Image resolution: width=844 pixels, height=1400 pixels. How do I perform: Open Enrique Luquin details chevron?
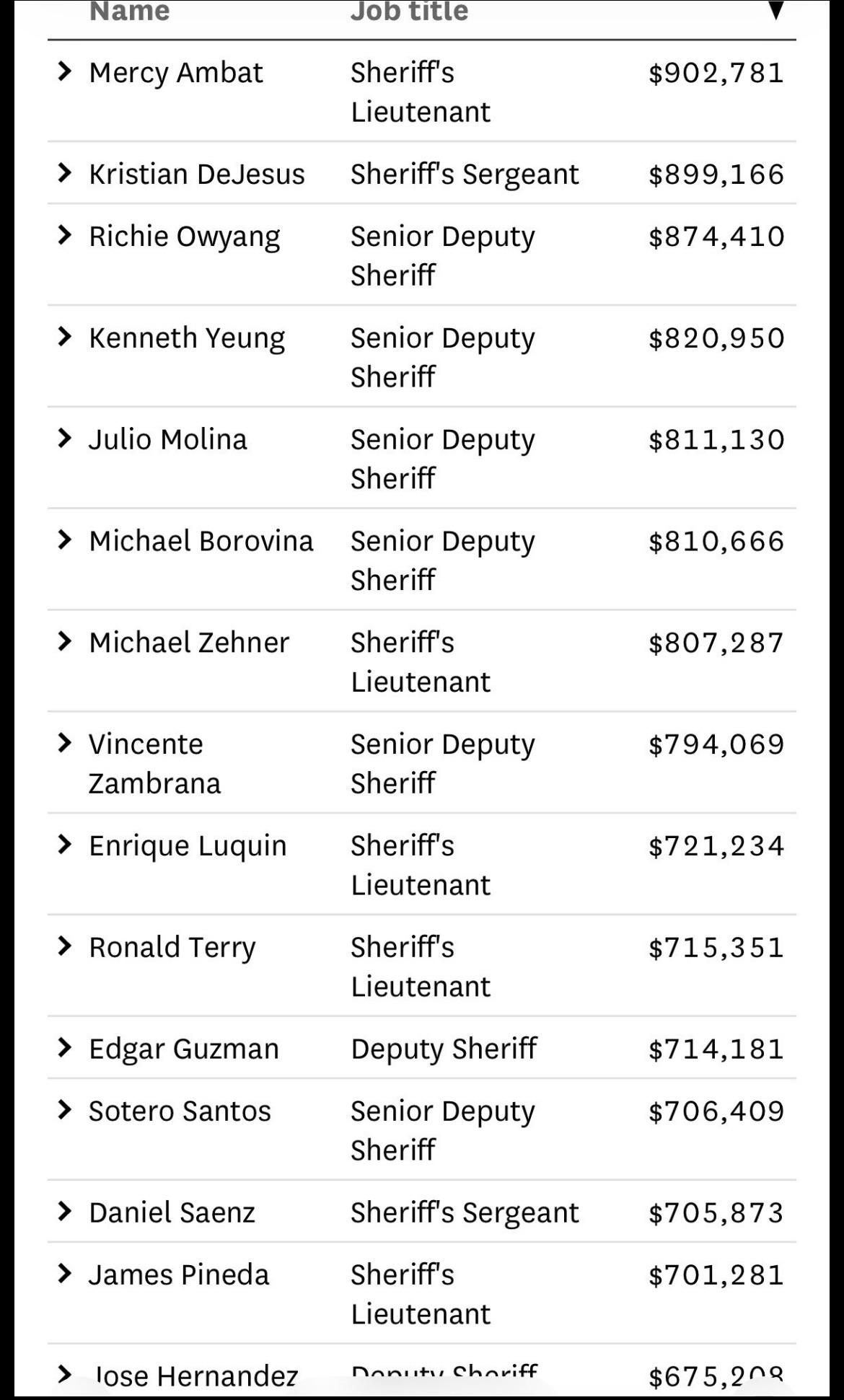[x=65, y=845]
